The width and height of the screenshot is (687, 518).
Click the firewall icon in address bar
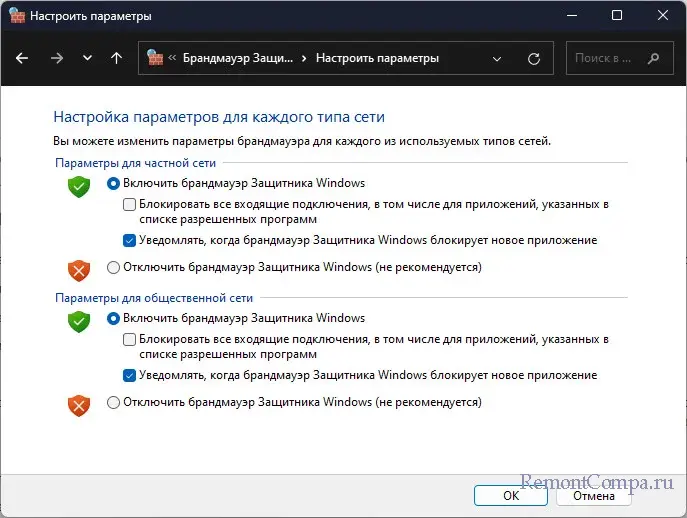156,58
